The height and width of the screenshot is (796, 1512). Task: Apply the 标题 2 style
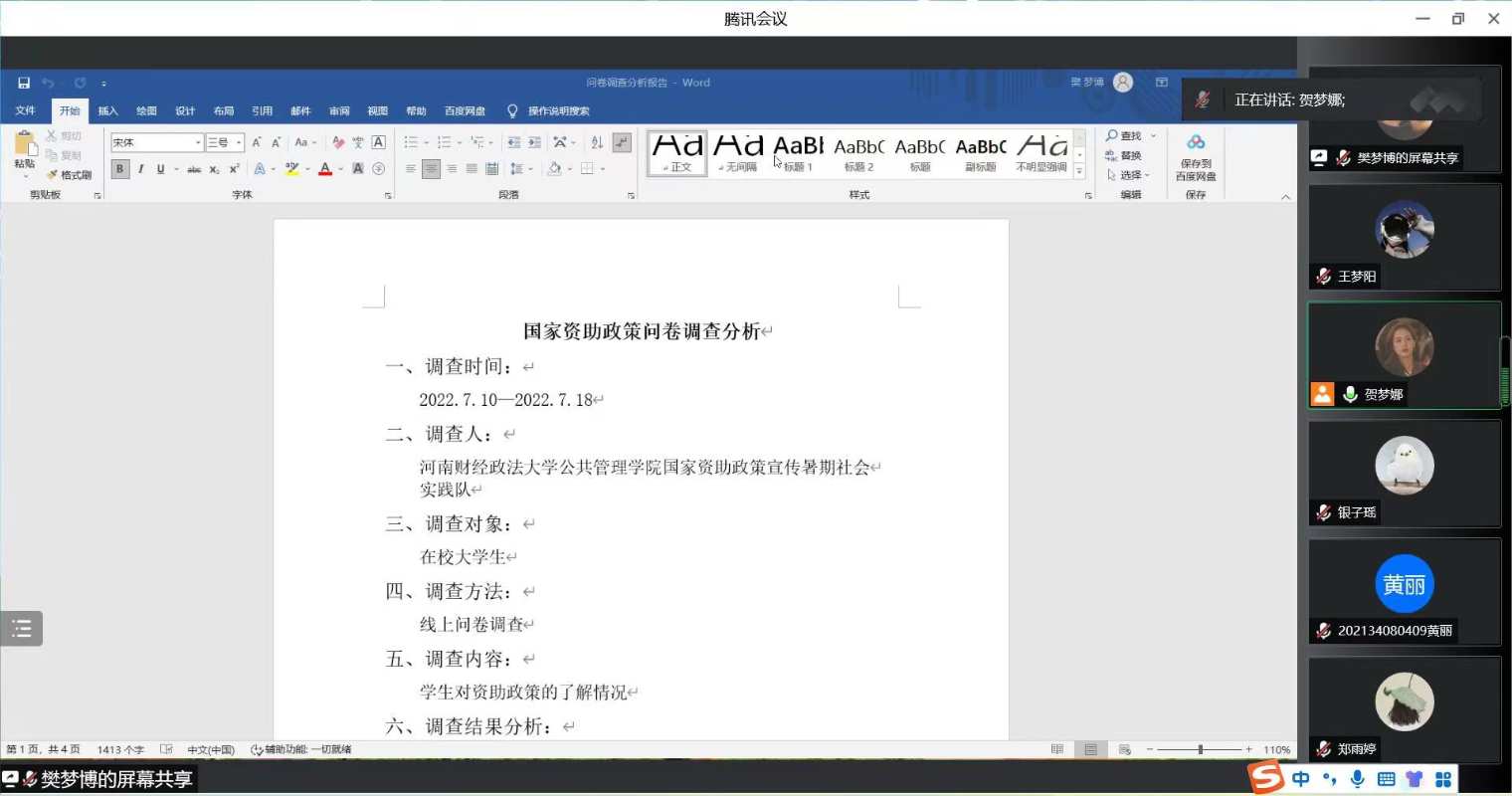[x=858, y=153]
